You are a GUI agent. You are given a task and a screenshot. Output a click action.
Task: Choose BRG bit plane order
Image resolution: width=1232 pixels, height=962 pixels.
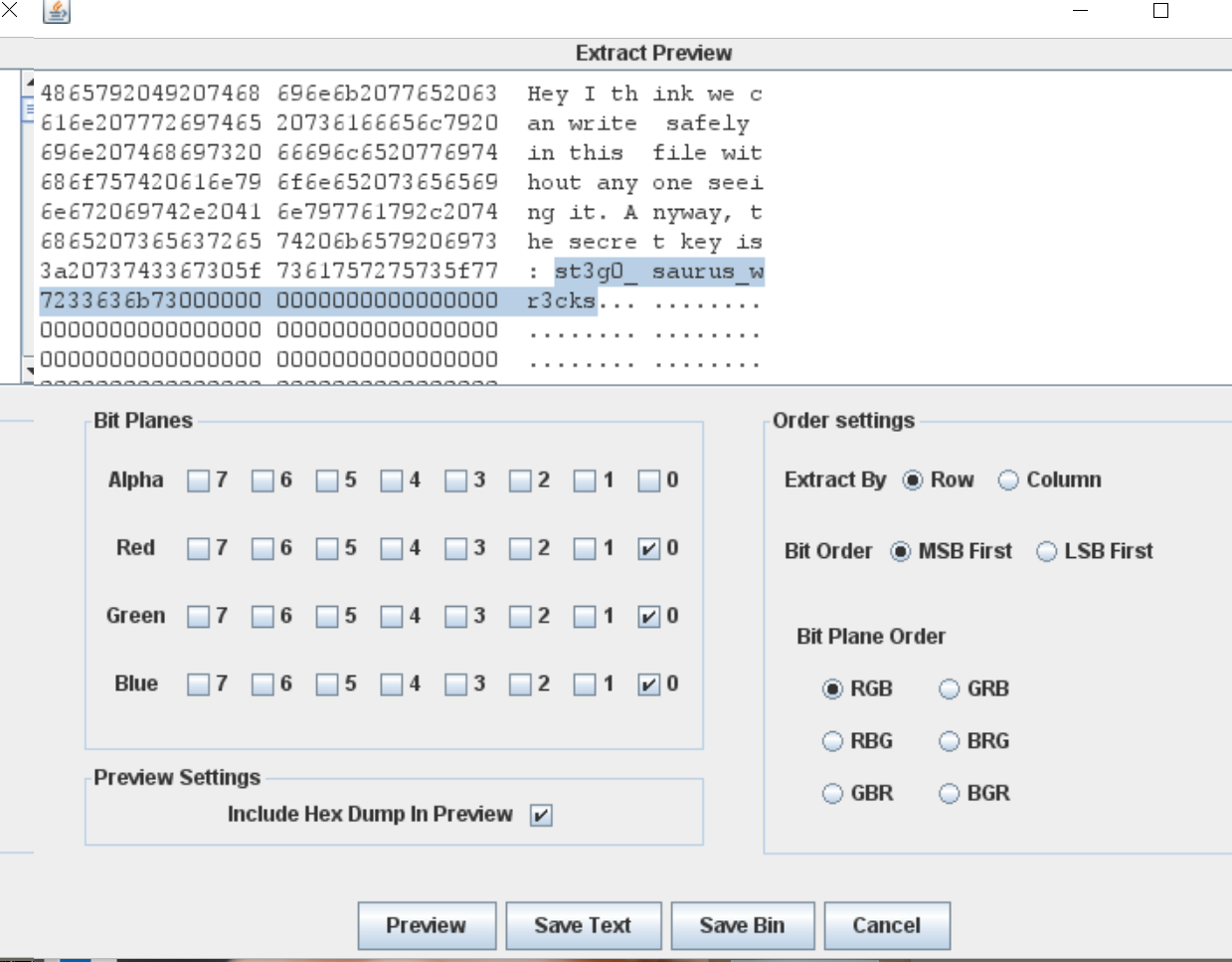950,742
